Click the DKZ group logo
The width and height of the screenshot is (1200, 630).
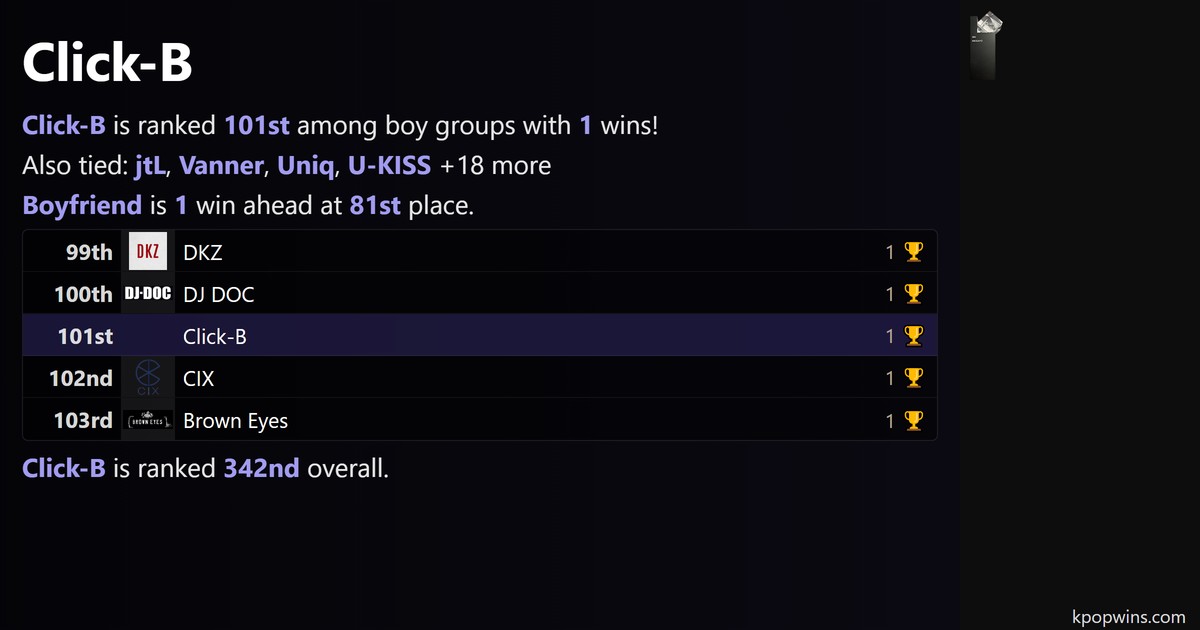pyautogui.click(x=147, y=252)
